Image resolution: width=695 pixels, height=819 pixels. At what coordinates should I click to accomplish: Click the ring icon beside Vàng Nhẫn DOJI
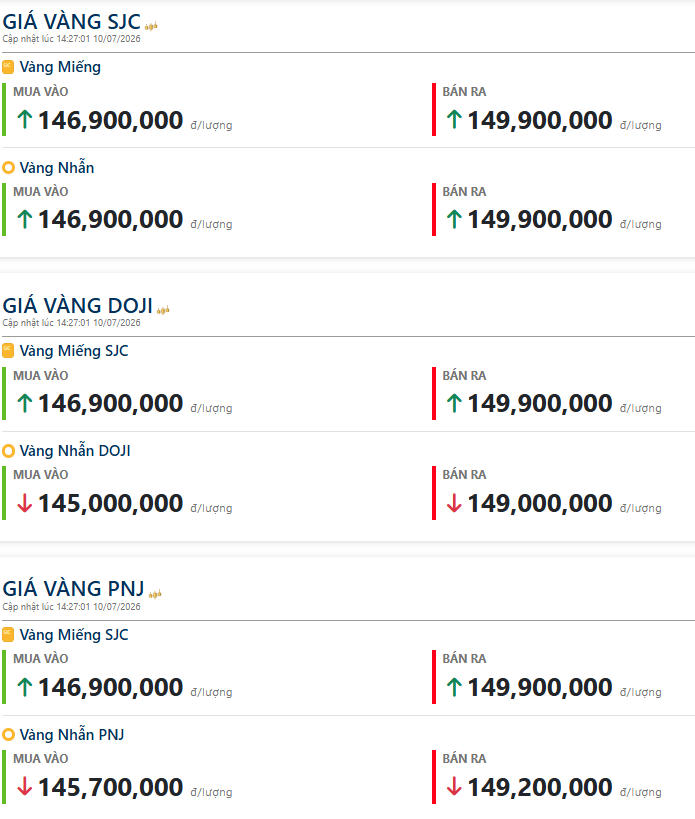click(x=8, y=451)
